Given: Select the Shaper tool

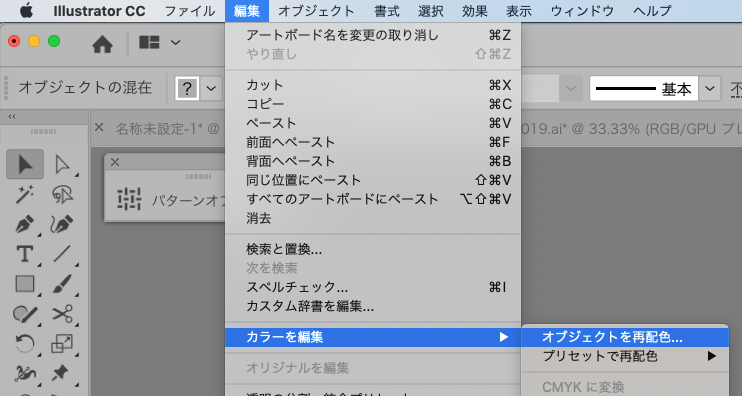Looking at the screenshot, I should pyautogui.click(x=25, y=314).
